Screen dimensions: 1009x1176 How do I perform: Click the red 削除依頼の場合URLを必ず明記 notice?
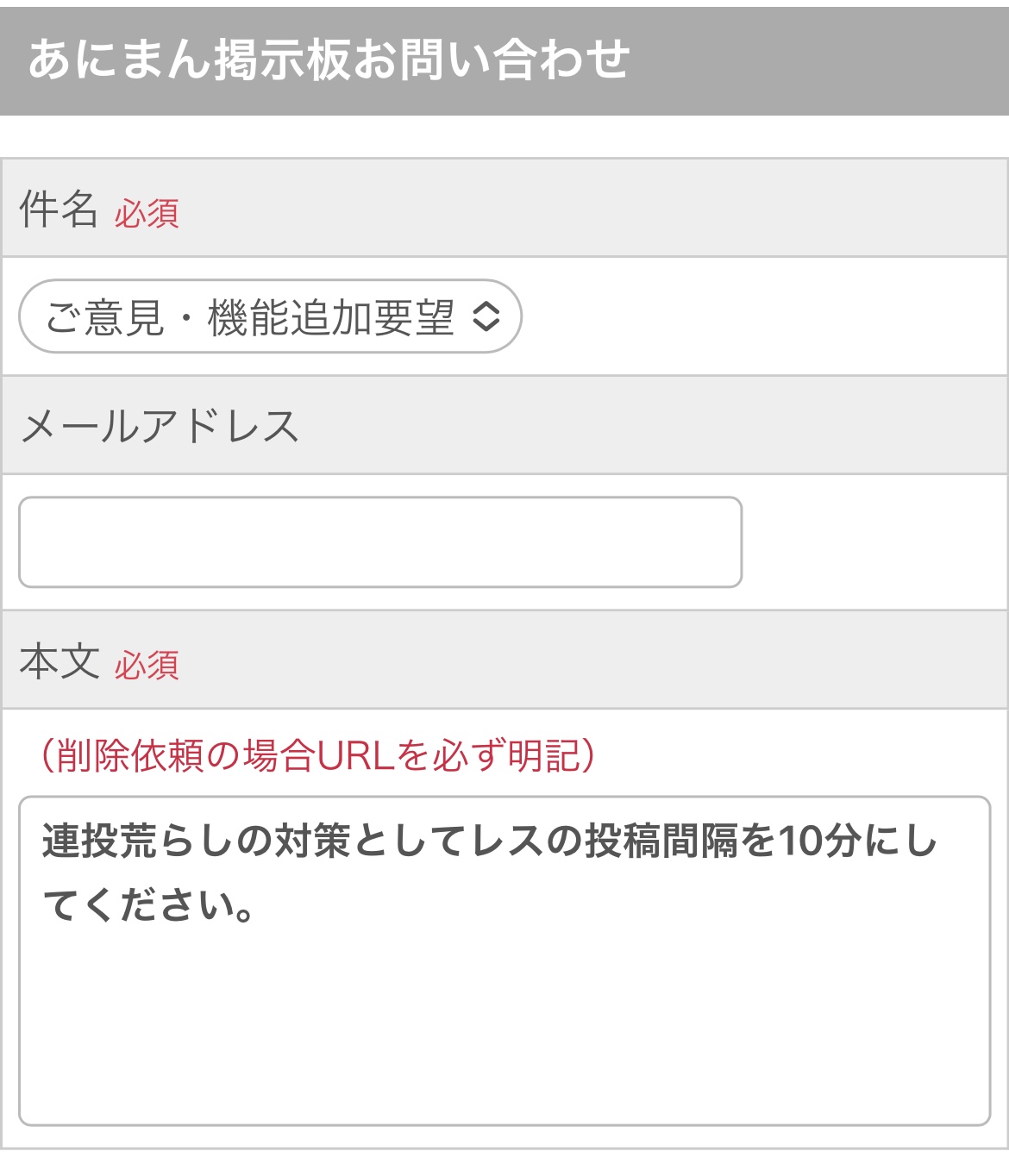316,755
